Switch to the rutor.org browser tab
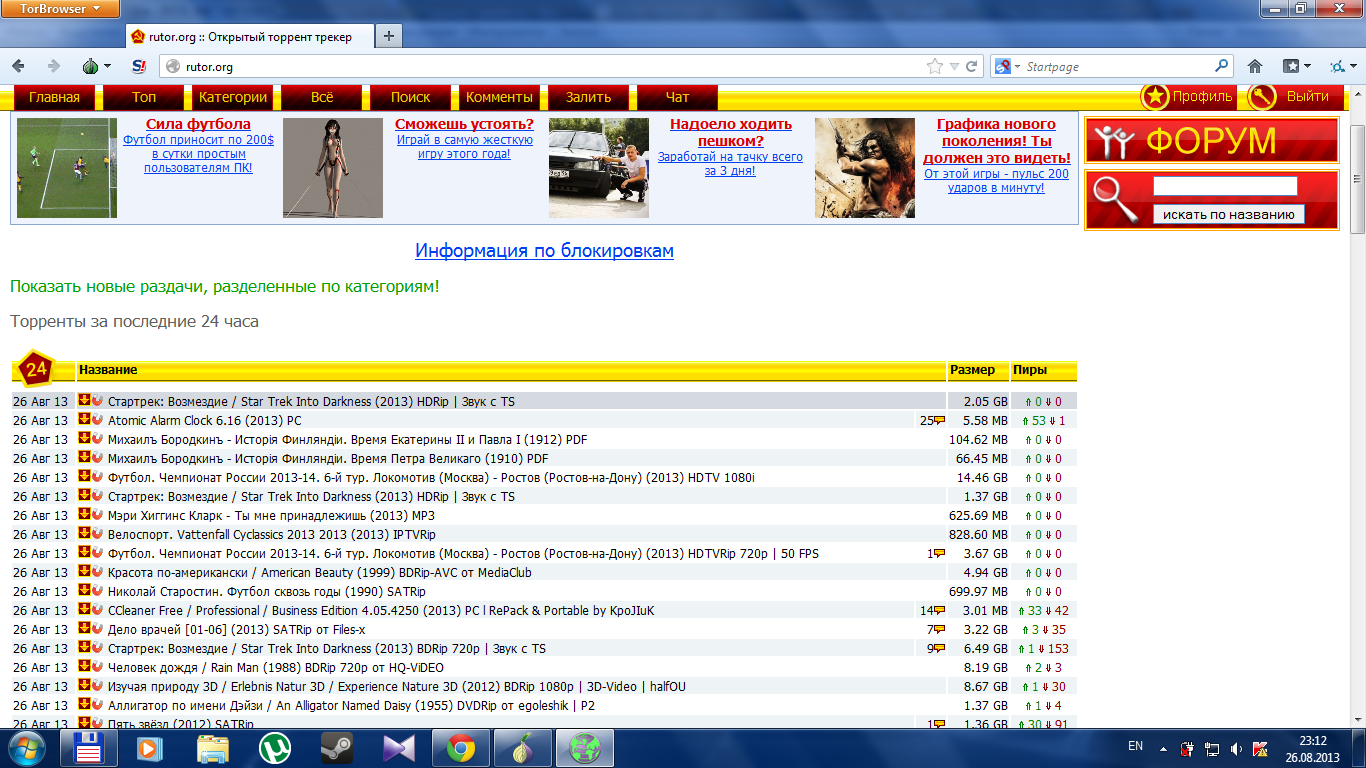The image size is (1366, 768). tap(249, 37)
